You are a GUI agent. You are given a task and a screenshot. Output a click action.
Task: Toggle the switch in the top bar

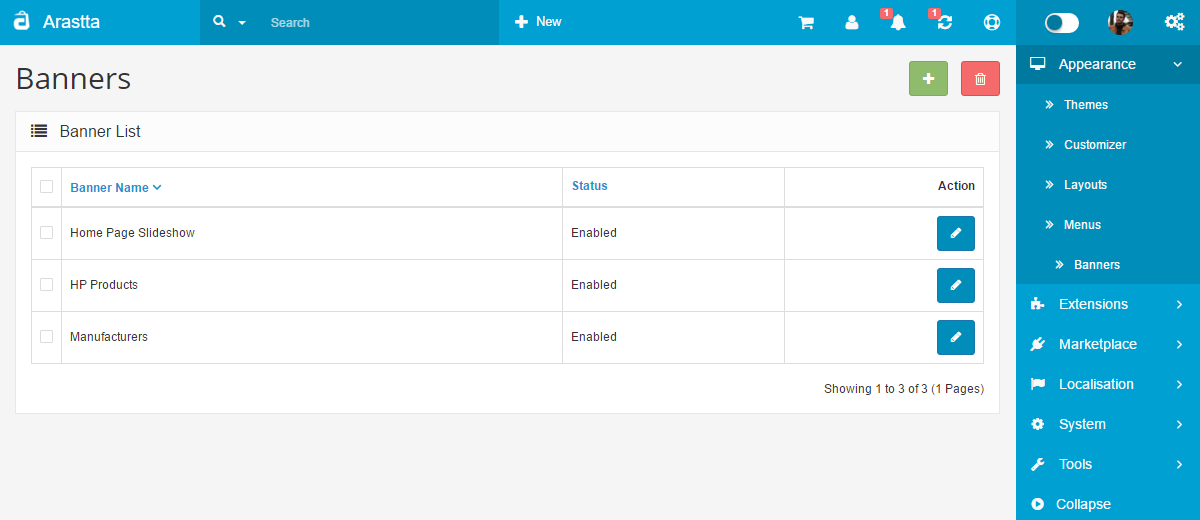tap(1062, 22)
